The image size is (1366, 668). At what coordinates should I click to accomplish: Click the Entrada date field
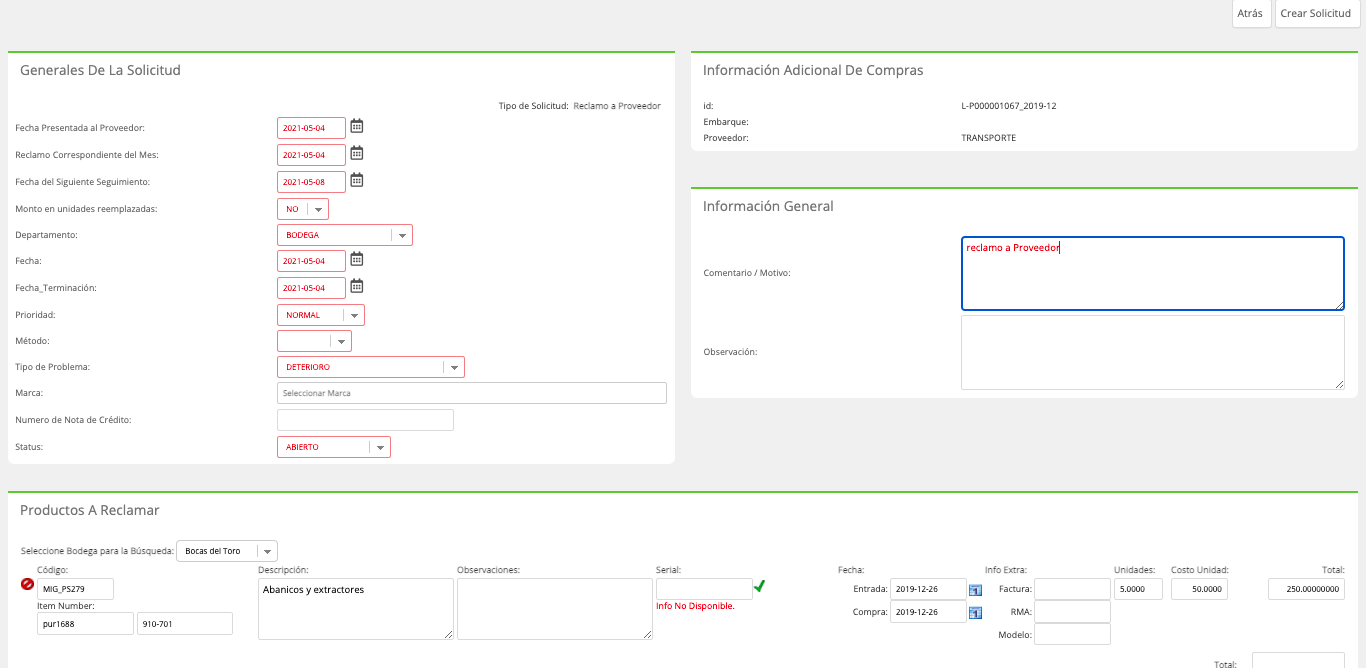pos(928,589)
